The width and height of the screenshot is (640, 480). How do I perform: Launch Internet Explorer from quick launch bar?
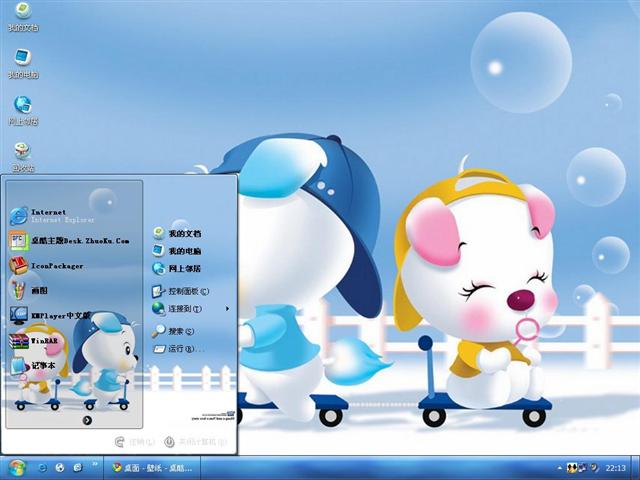point(42,467)
